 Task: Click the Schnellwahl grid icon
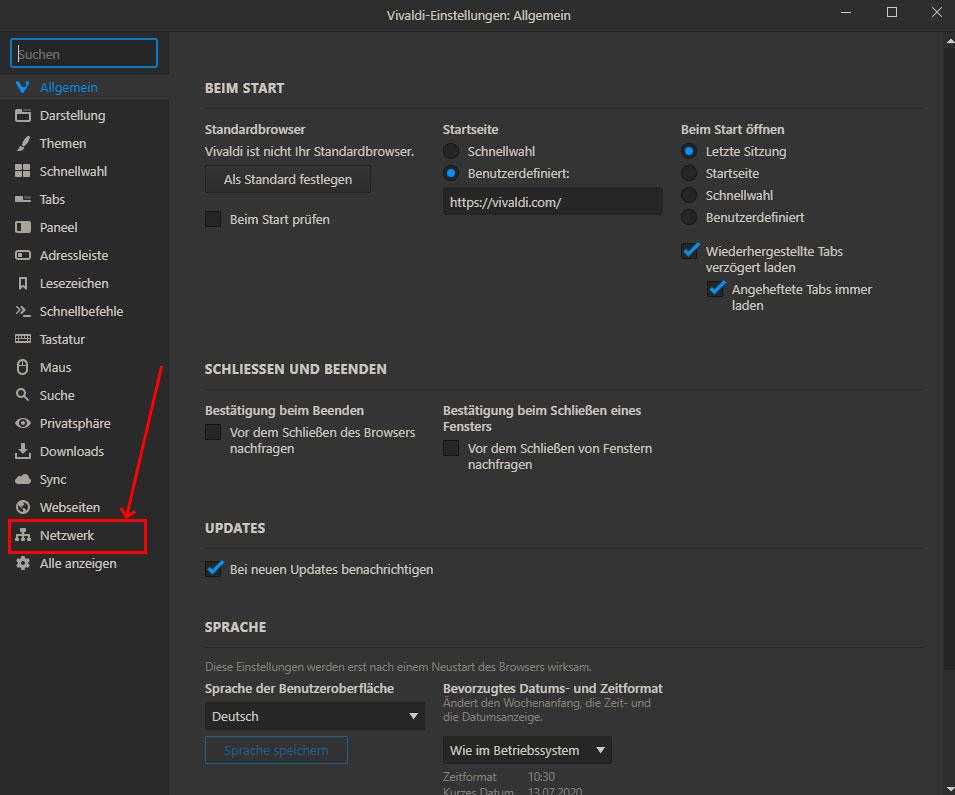23,171
